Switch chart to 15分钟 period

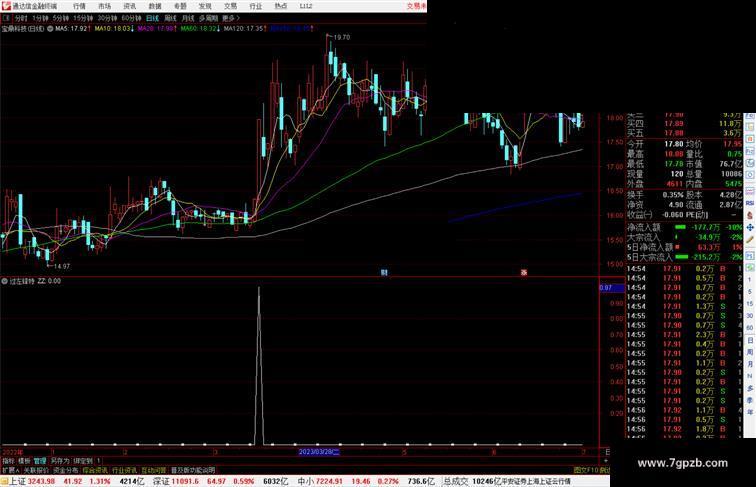point(83,18)
